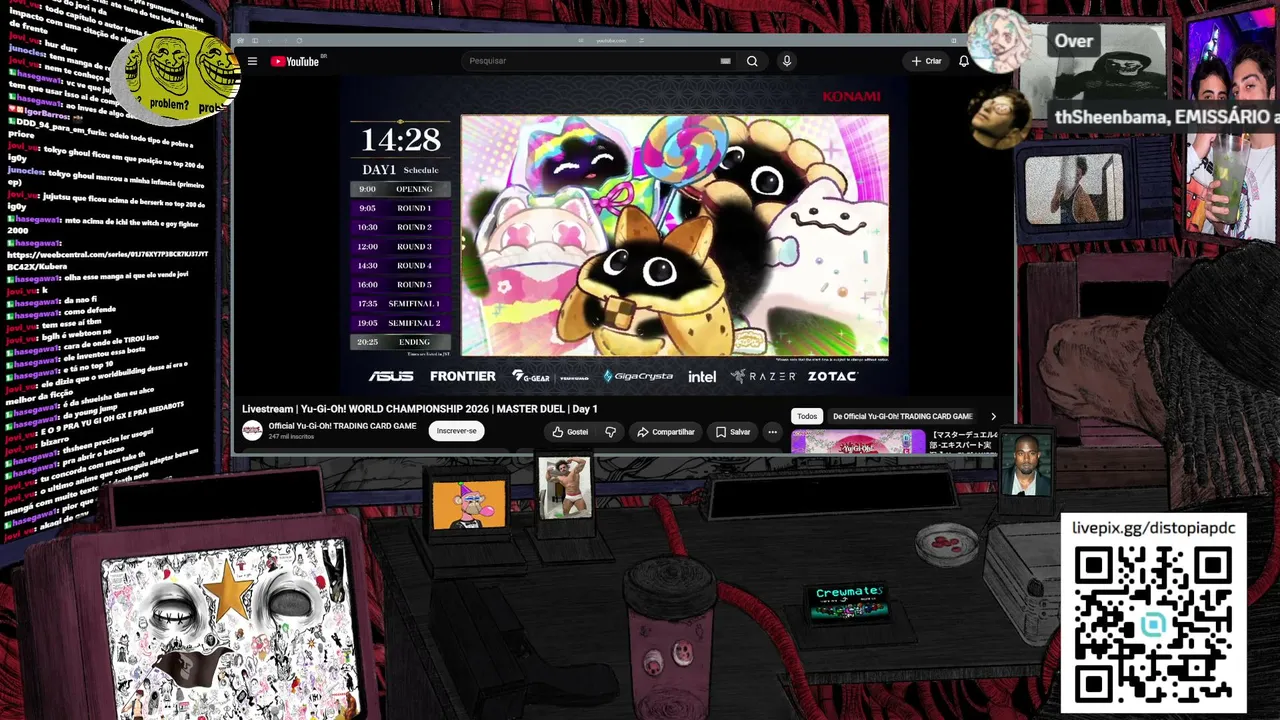Click the FRONTIER sponsor logo

463,376
